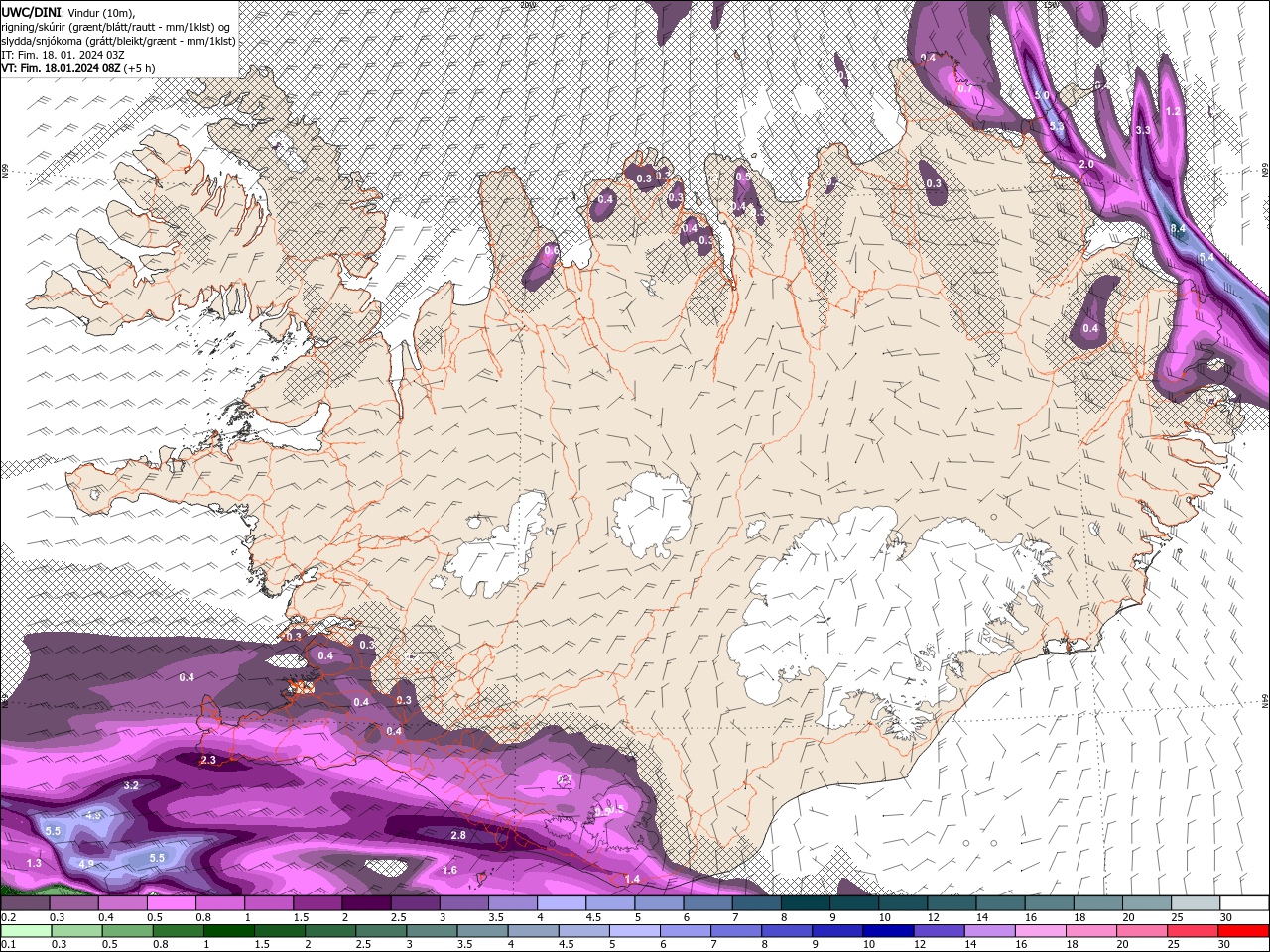Pick the dark blue 10–12 swatch in the rain legend
Image resolution: width=1270 pixels, height=952 pixels.
(x=887, y=931)
